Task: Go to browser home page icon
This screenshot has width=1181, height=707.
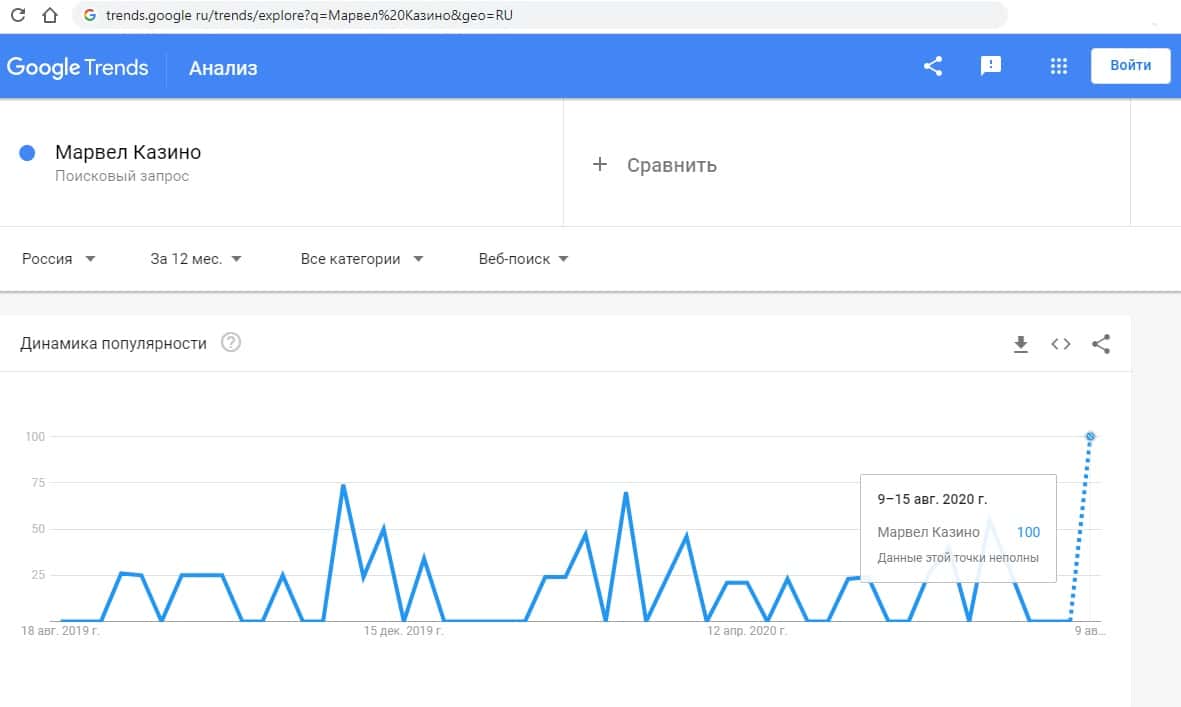Action: click(x=49, y=16)
